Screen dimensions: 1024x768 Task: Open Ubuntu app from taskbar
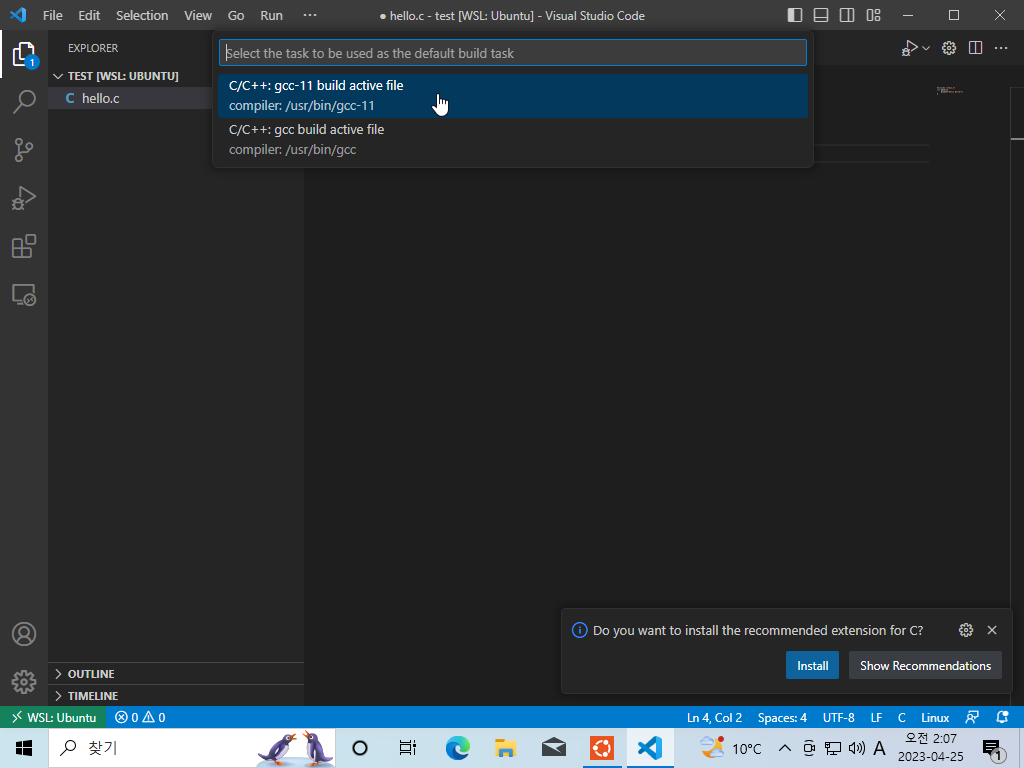pyautogui.click(x=602, y=748)
